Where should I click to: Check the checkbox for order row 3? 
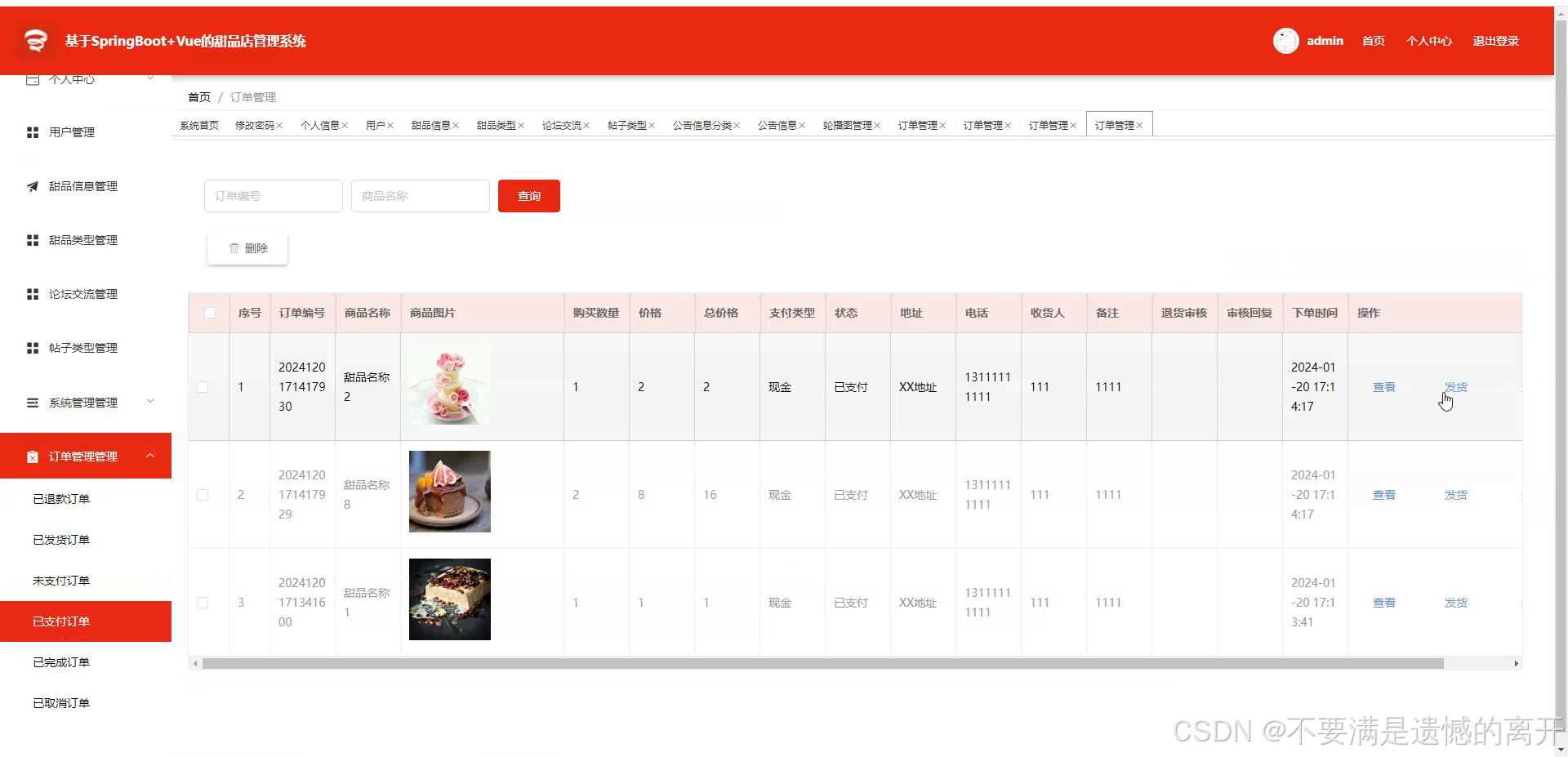click(203, 603)
